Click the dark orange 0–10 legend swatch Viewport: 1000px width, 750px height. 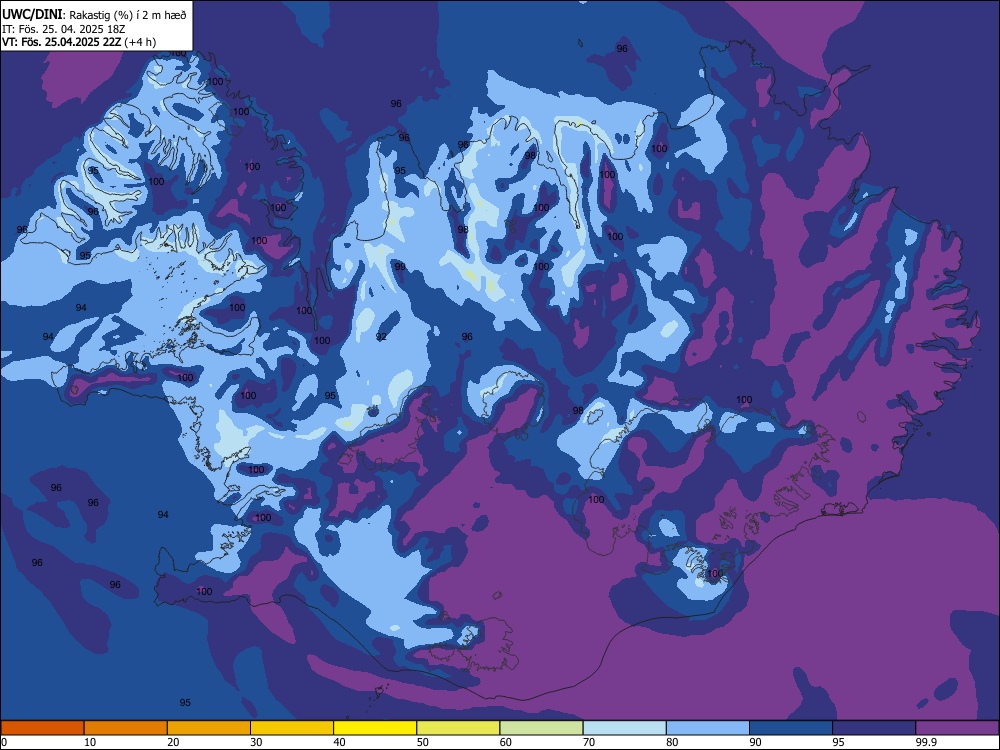click(x=42, y=728)
